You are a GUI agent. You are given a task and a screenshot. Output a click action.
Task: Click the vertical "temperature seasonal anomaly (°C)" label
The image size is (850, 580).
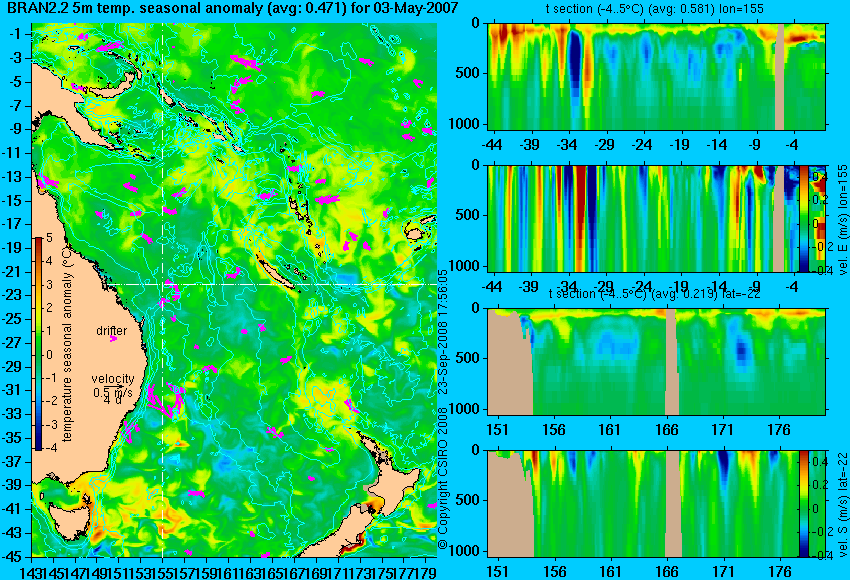click(x=67, y=344)
